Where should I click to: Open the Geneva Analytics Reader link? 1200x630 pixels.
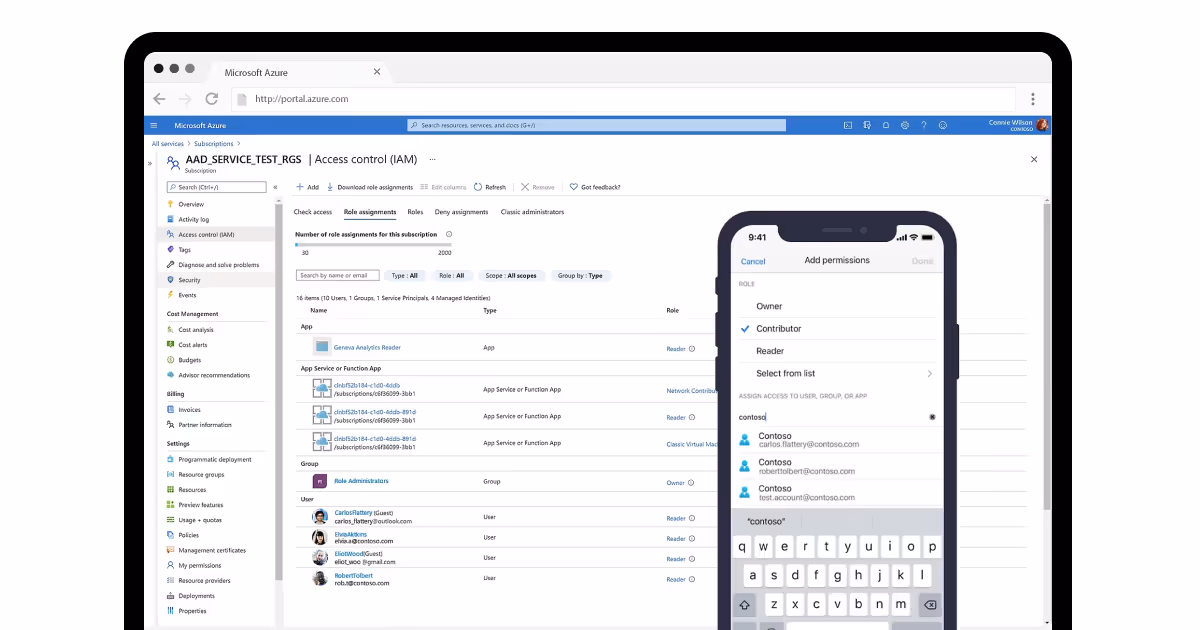click(367, 347)
